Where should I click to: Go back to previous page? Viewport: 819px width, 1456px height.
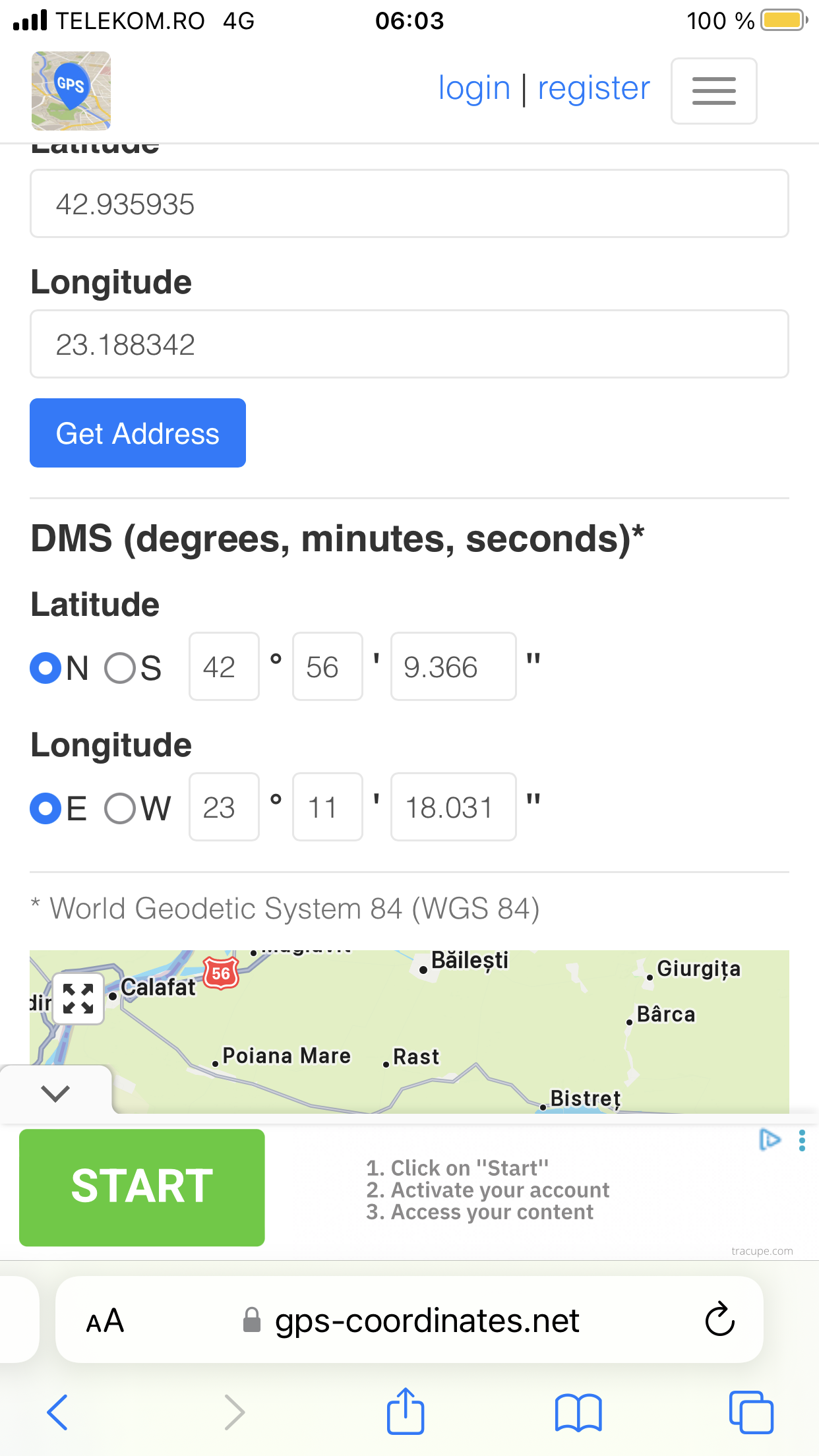(58, 1412)
